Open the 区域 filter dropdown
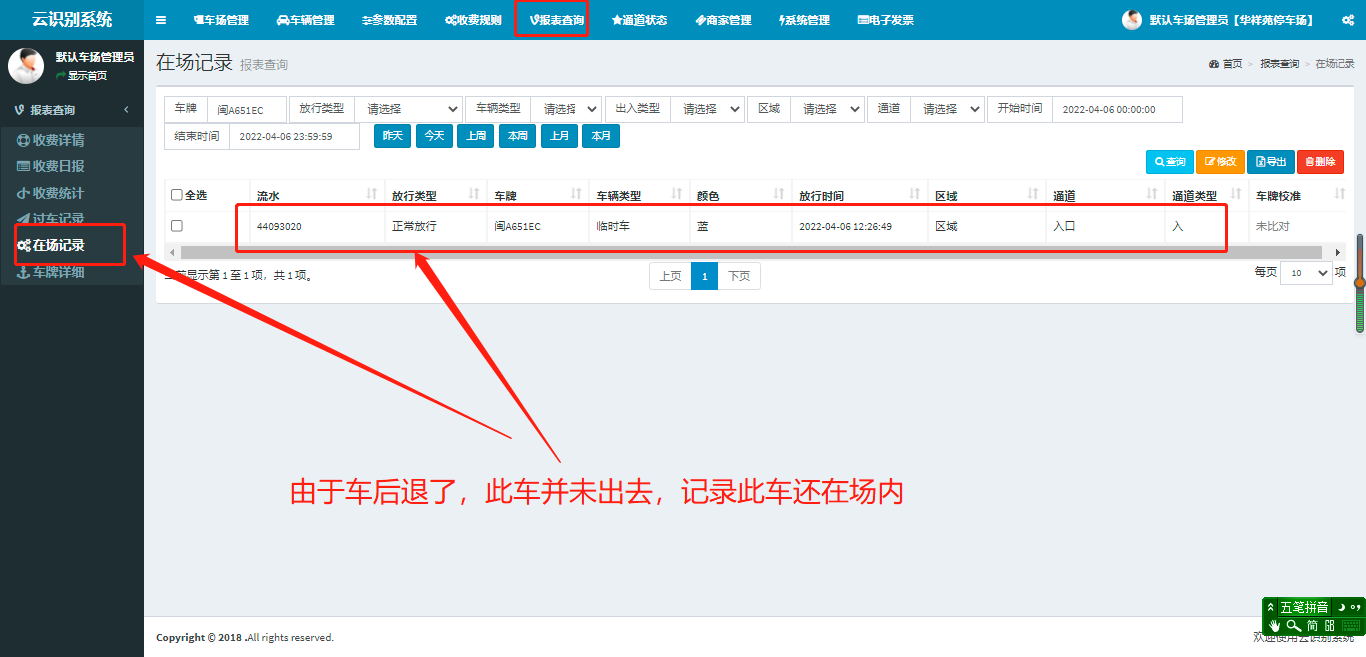The height and width of the screenshot is (657, 1366). pos(828,109)
